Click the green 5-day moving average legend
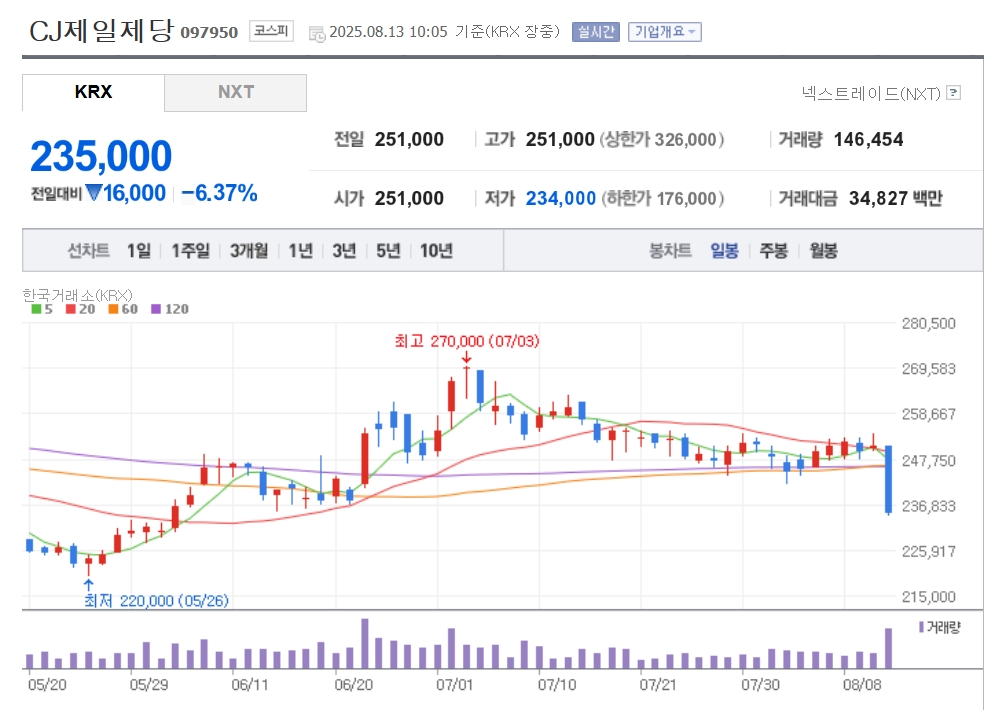This screenshot has height=710, width=984. pyautogui.click(x=42, y=309)
